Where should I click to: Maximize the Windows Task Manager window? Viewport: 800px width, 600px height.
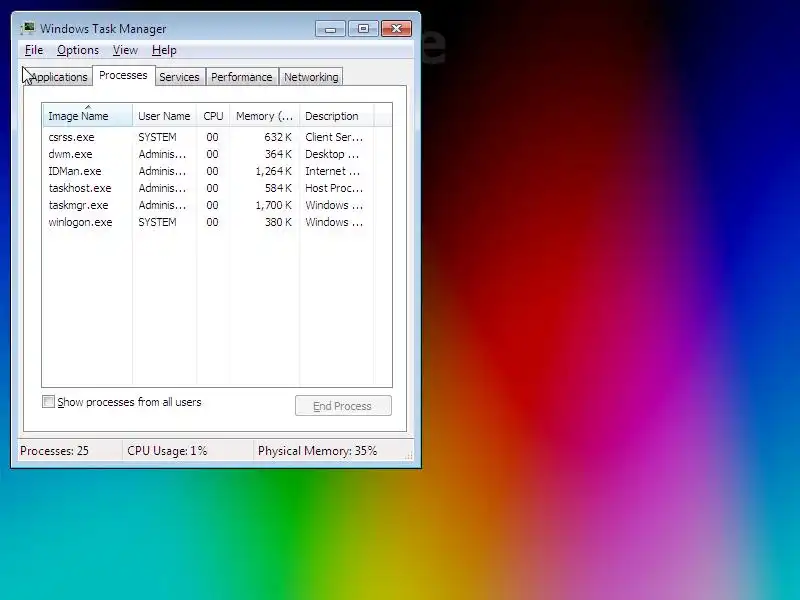coord(363,29)
